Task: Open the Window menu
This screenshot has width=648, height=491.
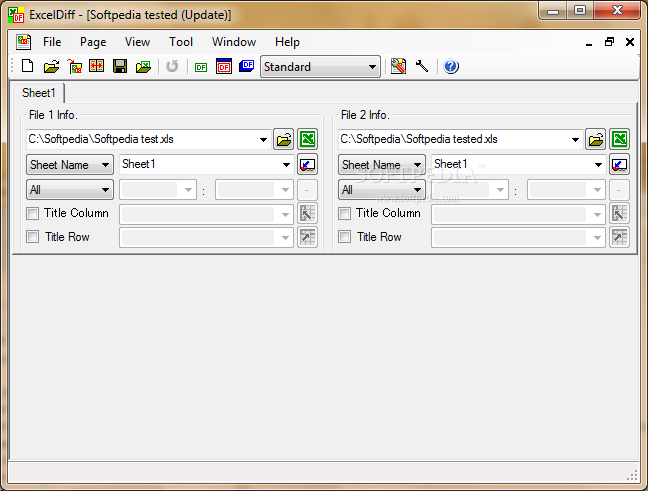Action: point(234,42)
